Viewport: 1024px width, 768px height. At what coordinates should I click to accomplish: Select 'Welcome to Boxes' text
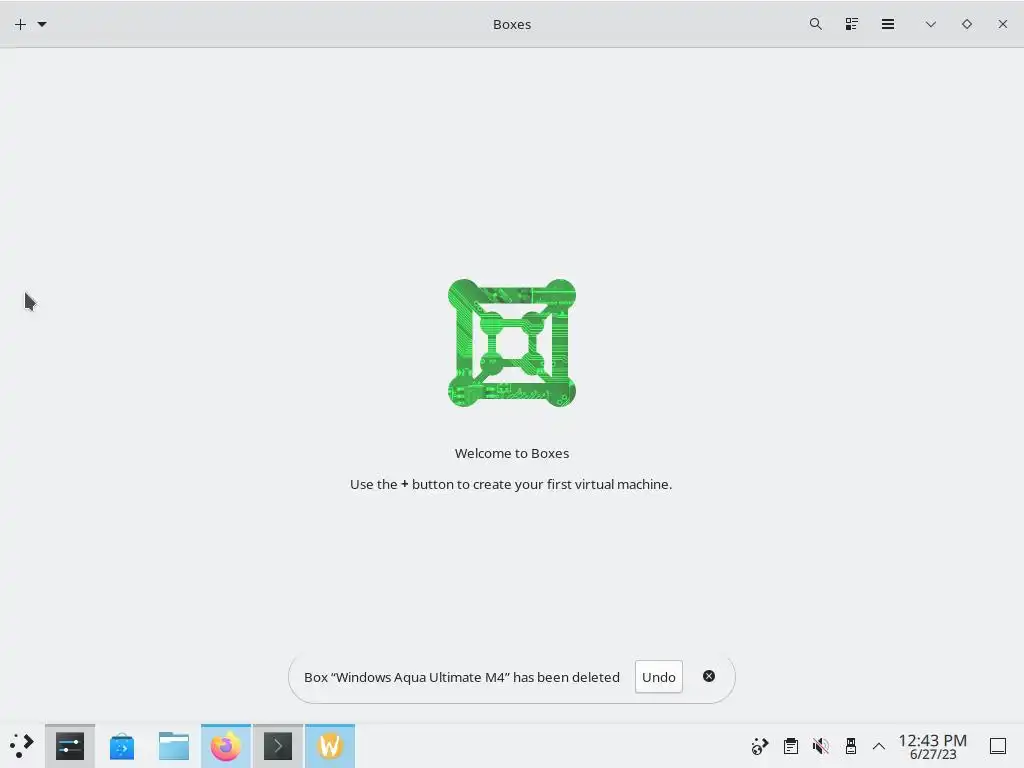512,453
